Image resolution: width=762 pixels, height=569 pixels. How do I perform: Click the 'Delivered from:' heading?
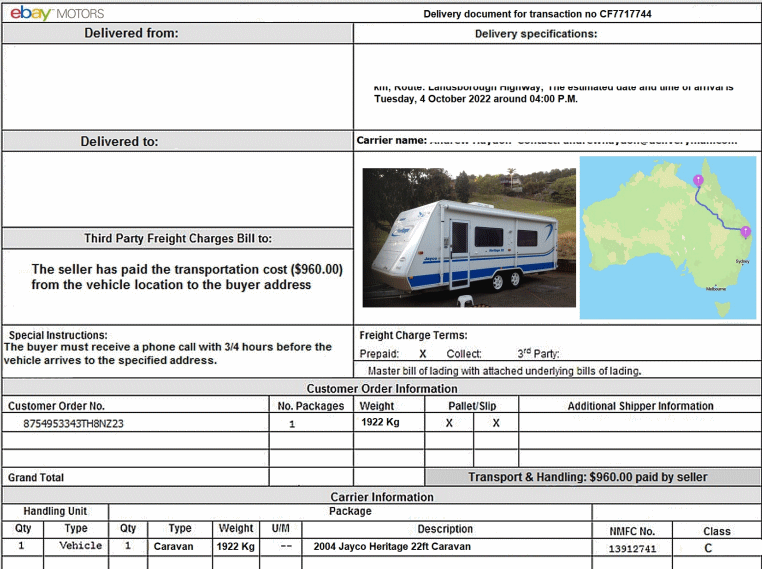tap(131, 33)
